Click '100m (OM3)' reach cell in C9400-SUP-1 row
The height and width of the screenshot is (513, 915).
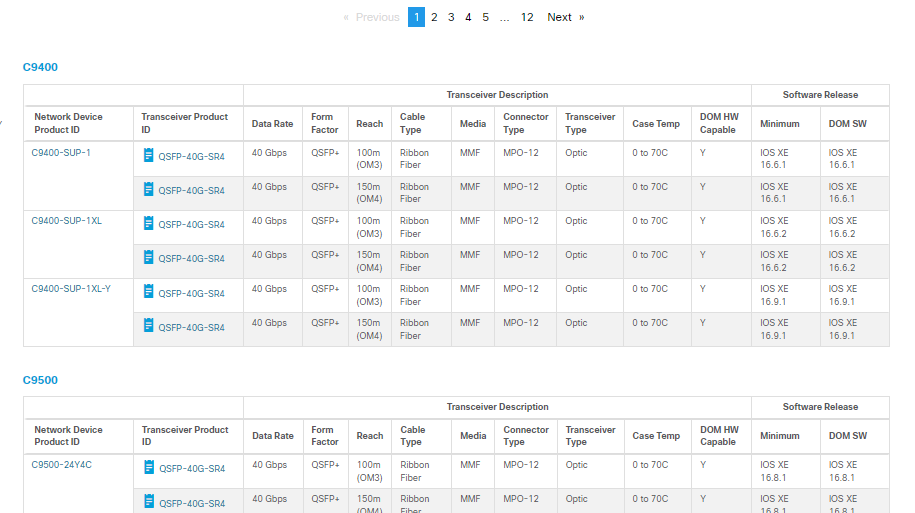point(369,159)
